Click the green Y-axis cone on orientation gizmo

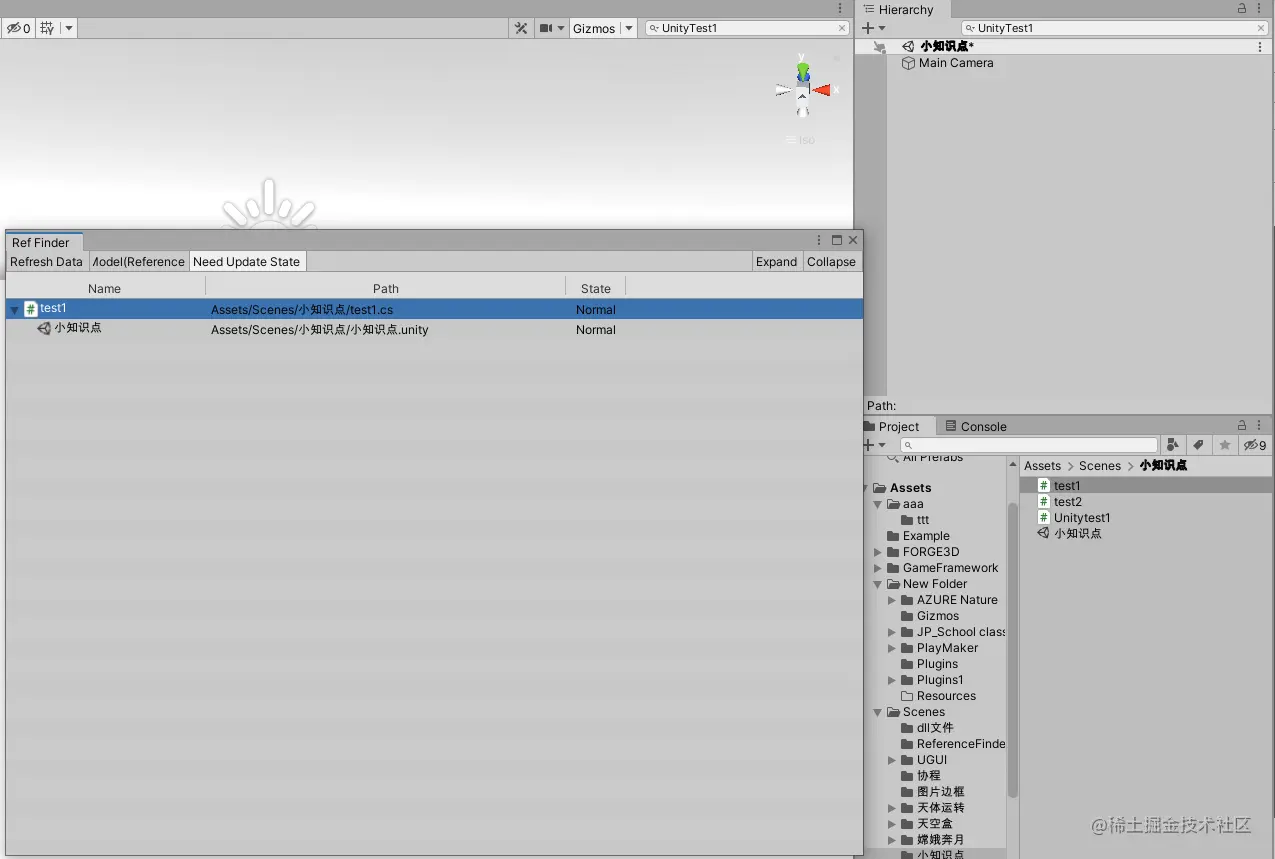(803, 72)
